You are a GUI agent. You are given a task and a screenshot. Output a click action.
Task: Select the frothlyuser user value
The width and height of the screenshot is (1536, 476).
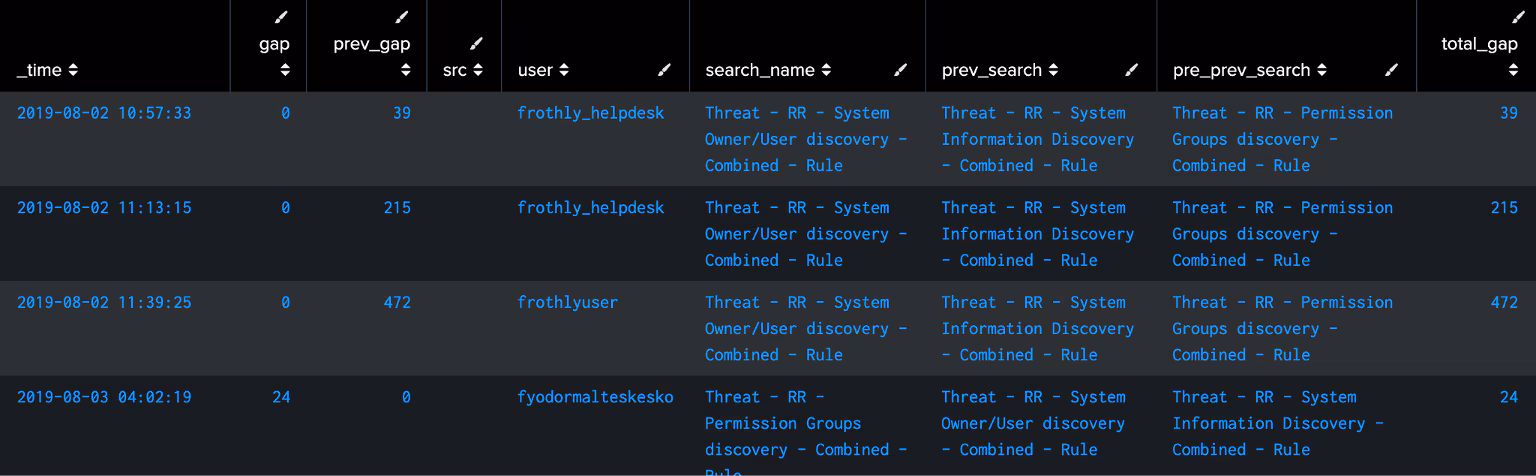[567, 302]
